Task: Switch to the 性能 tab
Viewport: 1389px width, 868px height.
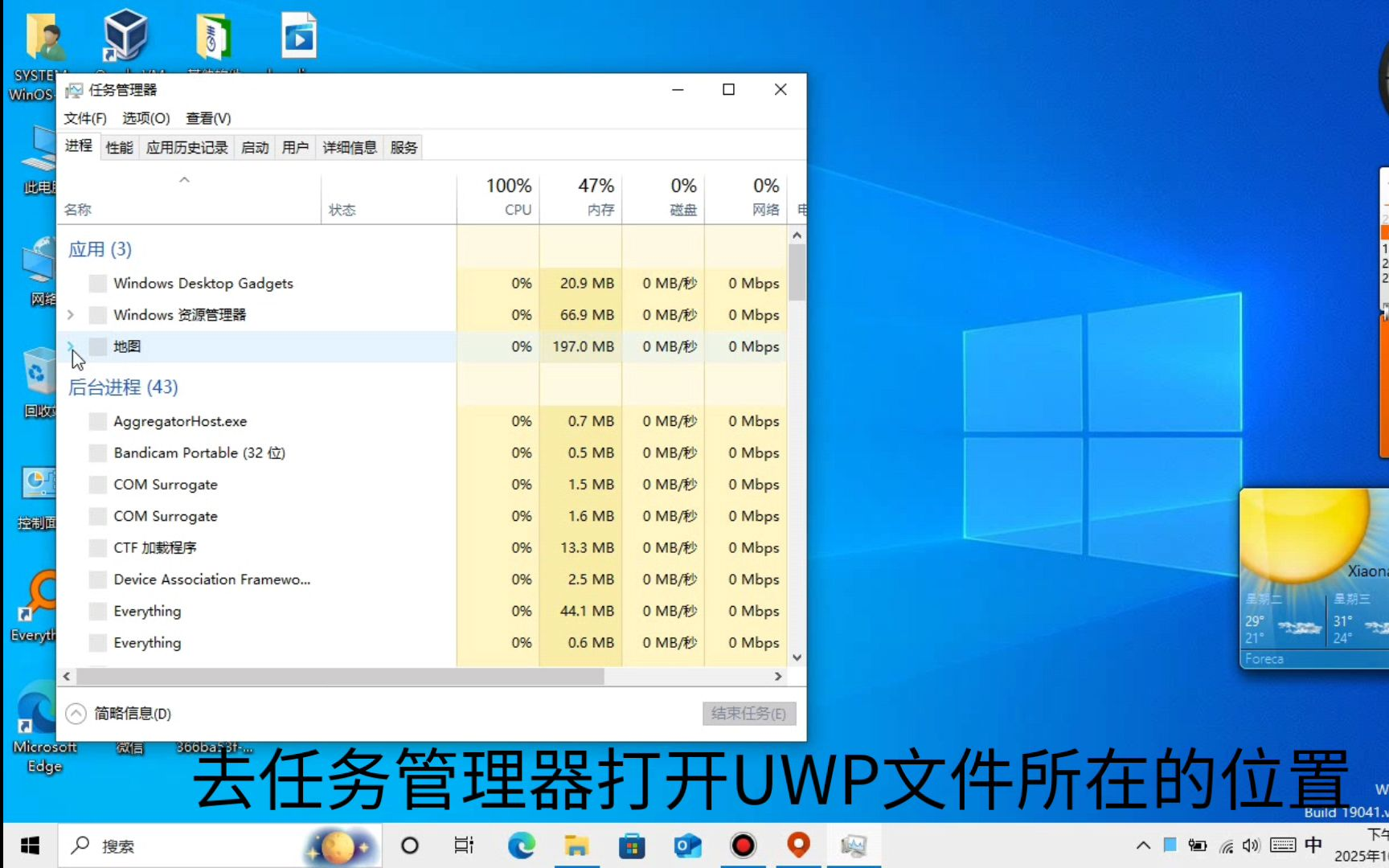Action: click(120, 148)
